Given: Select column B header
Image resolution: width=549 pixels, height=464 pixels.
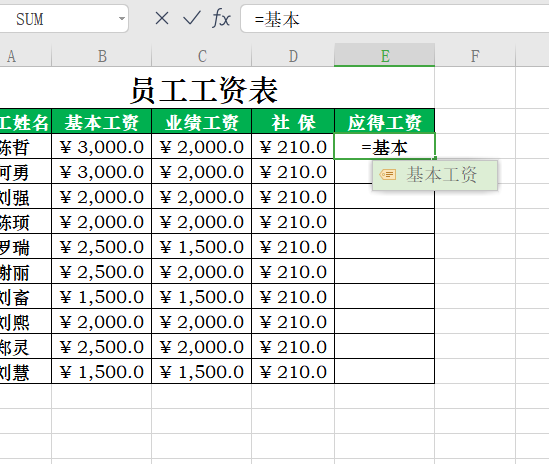Looking at the screenshot, I should click(x=102, y=56).
